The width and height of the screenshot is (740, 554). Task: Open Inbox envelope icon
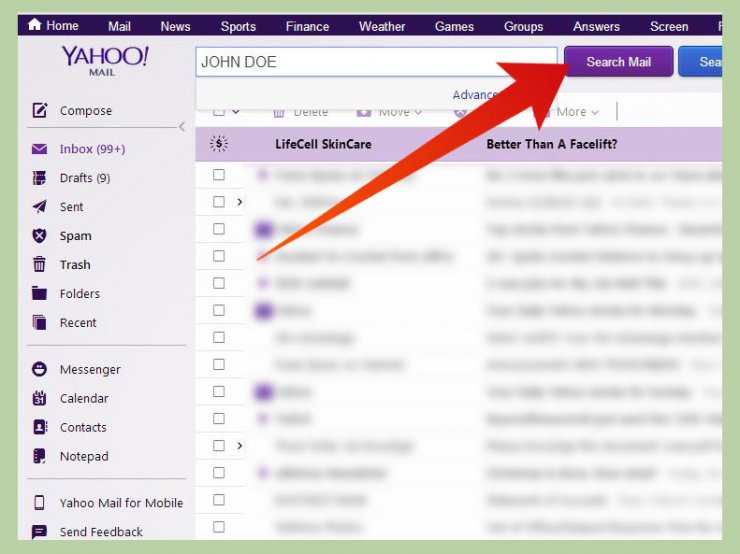(x=39, y=149)
